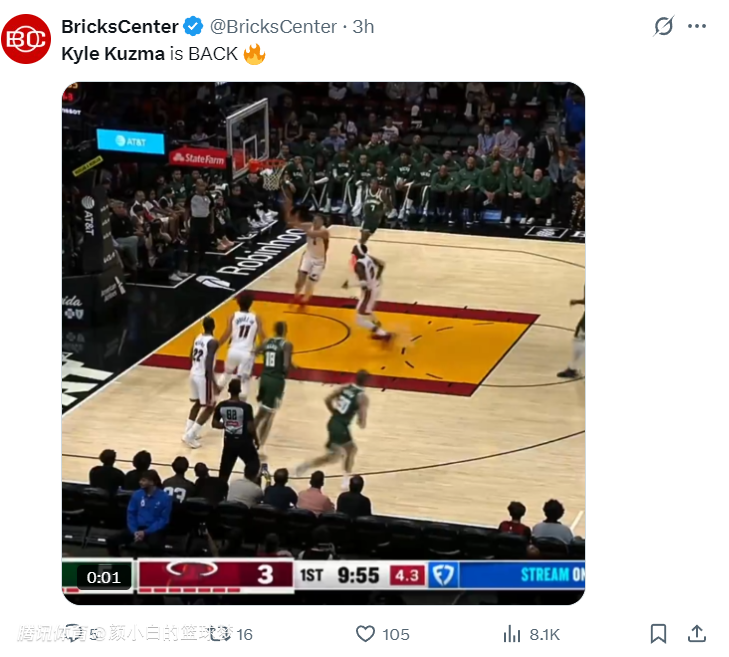Click the 0:01 video time indicator
Screen dimensions: 729x657
[103, 576]
